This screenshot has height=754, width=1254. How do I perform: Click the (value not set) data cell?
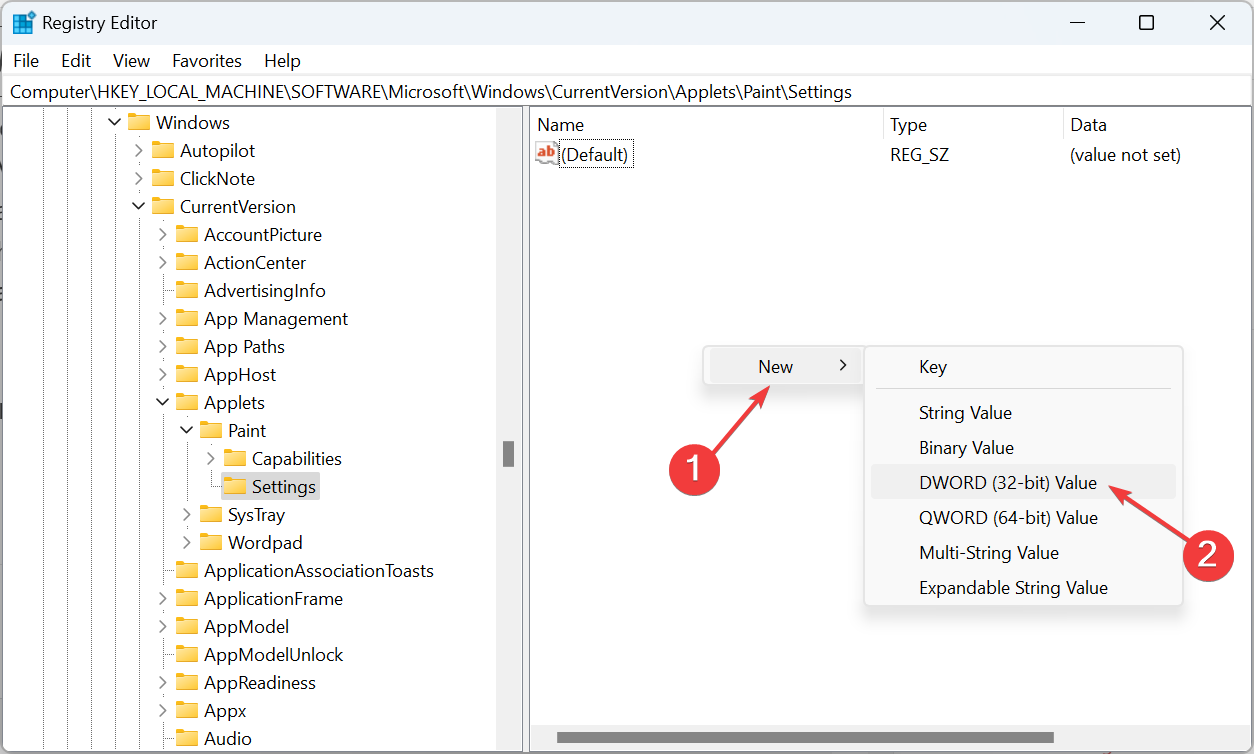[1125, 155]
